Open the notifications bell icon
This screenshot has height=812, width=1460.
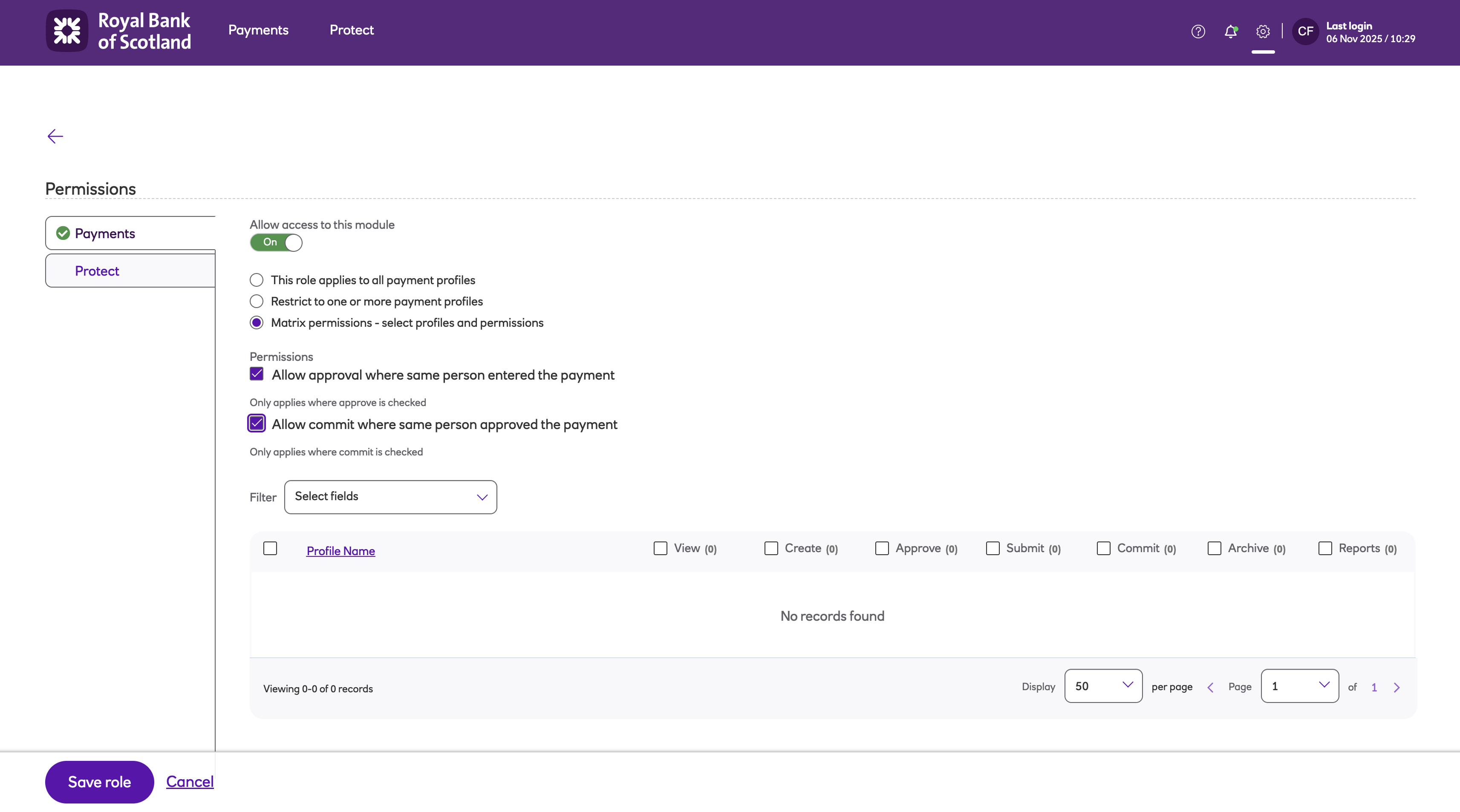pos(1230,31)
